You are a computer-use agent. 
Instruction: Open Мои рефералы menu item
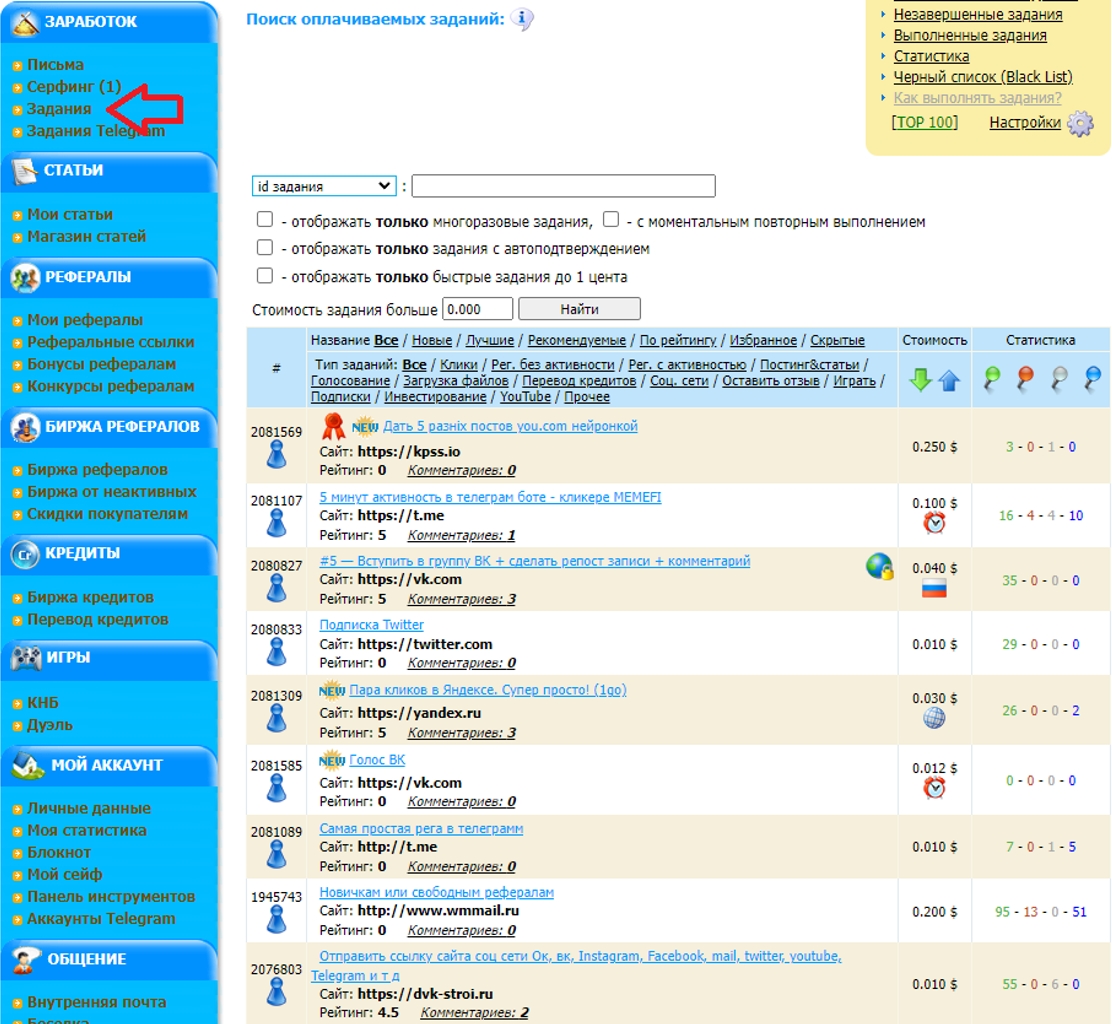(x=85, y=320)
